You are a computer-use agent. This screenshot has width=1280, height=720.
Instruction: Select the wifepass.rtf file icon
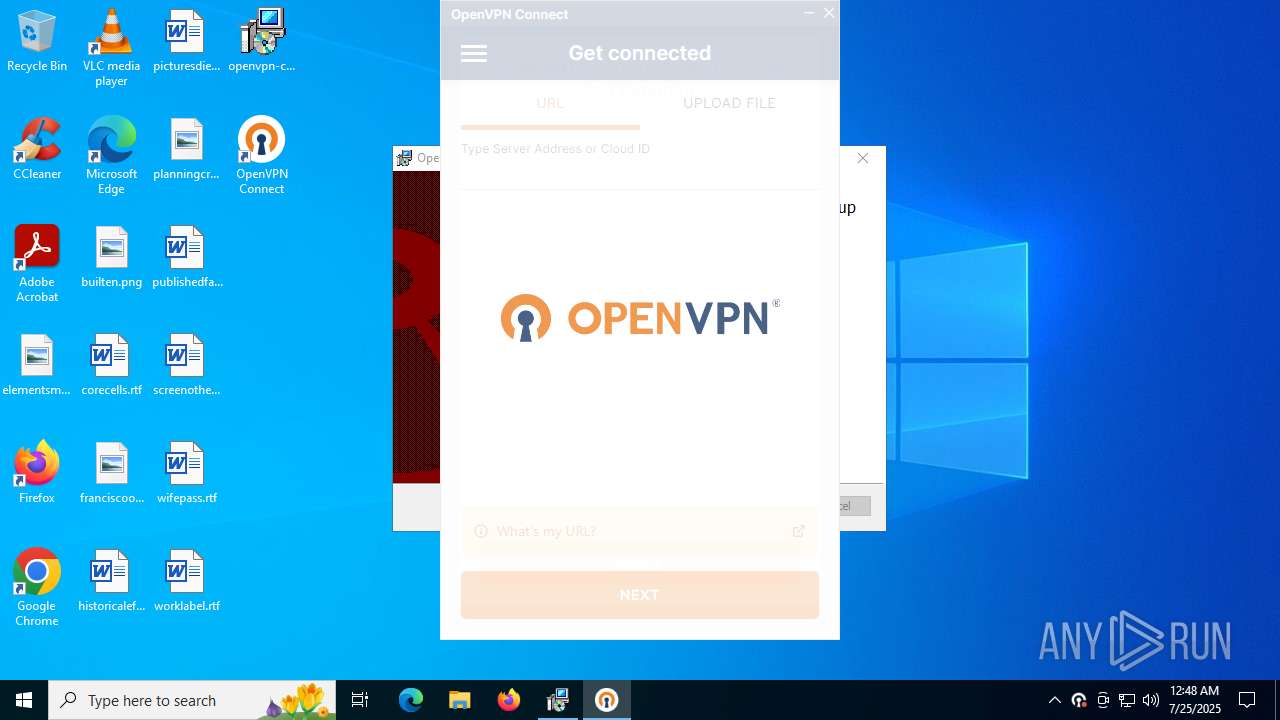coord(186,473)
